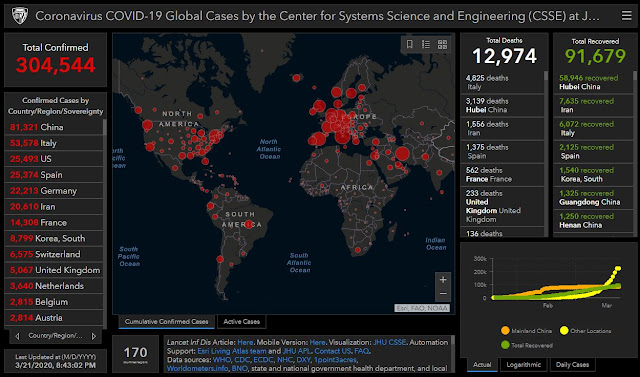Go to previous country list page arrow
The height and width of the screenshot is (377, 640).
tap(17, 336)
